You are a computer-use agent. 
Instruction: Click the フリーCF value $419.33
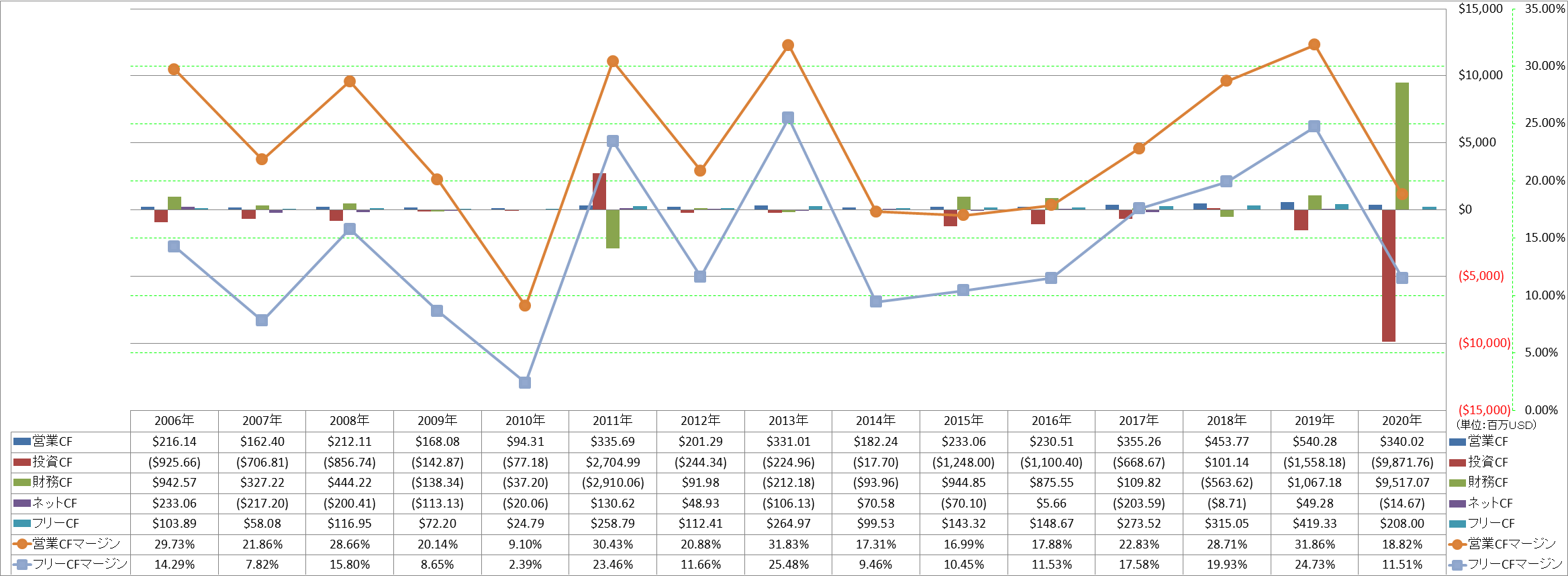click(1314, 524)
